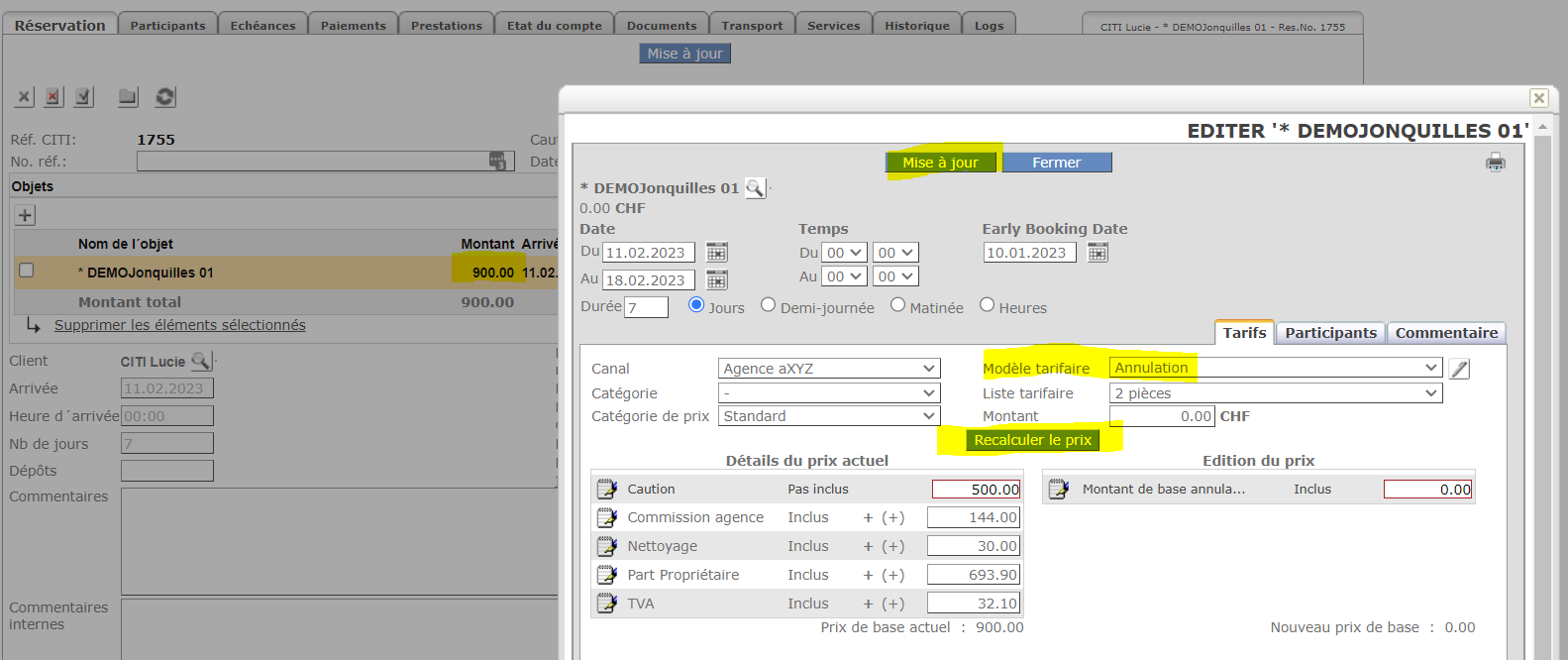Click the grey X icon in reservation toolbar
The width and height of the screenshot is (1568, 660).
click(x=25, y=97)
